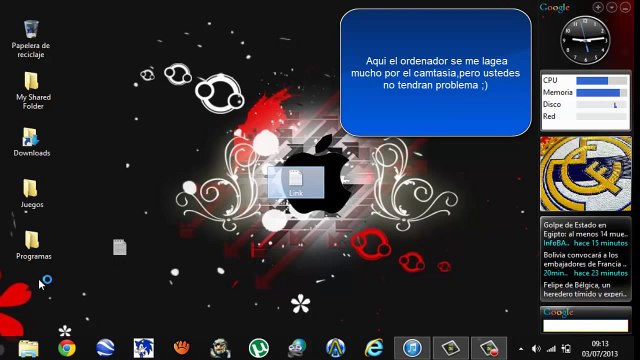Click the date 03/07/2013
The width and height of the screenshot is (640, 360).
600,354
